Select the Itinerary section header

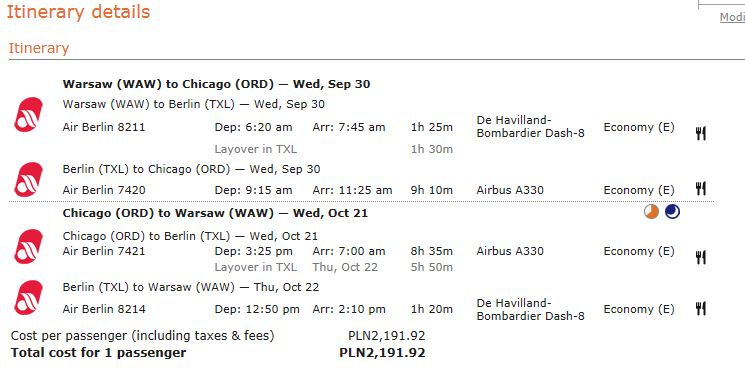[39, 48]
